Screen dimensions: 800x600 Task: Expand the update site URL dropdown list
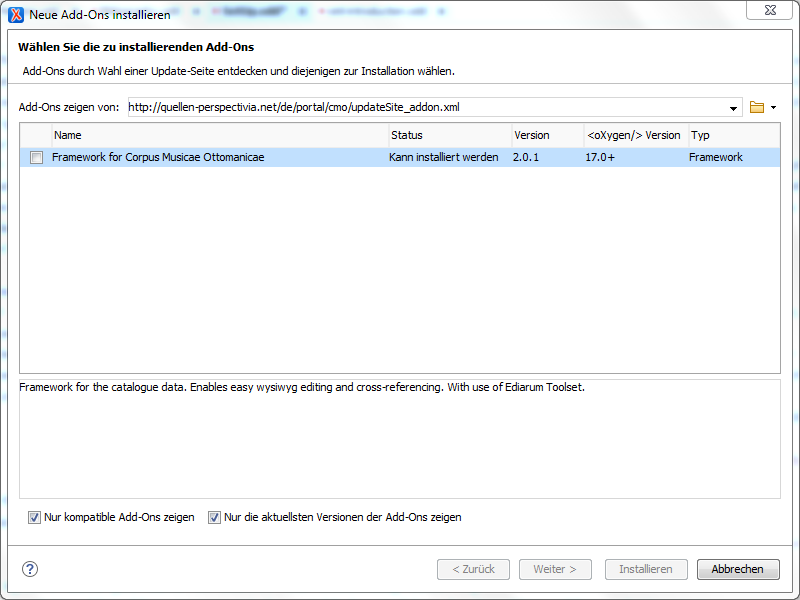pos(733,108)
